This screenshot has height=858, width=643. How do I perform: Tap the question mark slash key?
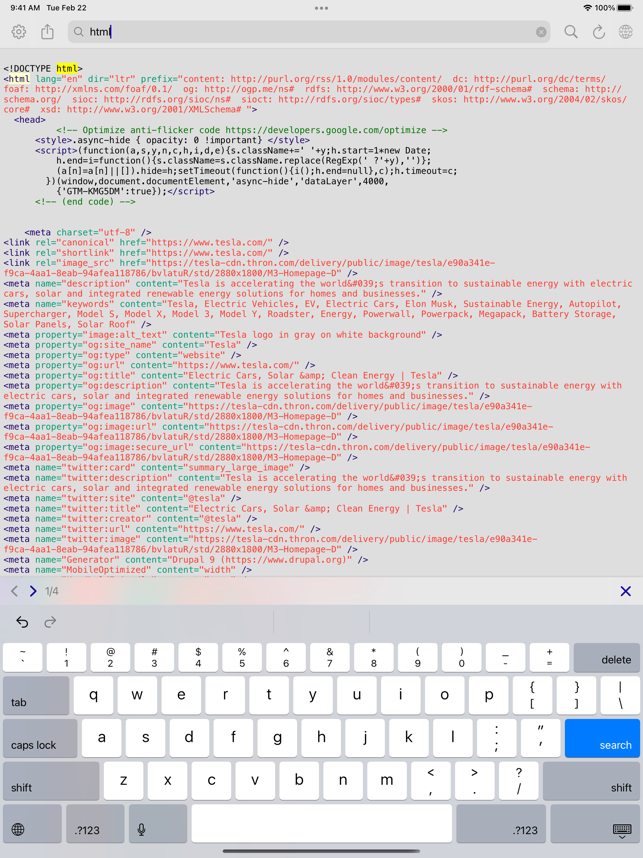pyautogui.click(x=518, y=781)
